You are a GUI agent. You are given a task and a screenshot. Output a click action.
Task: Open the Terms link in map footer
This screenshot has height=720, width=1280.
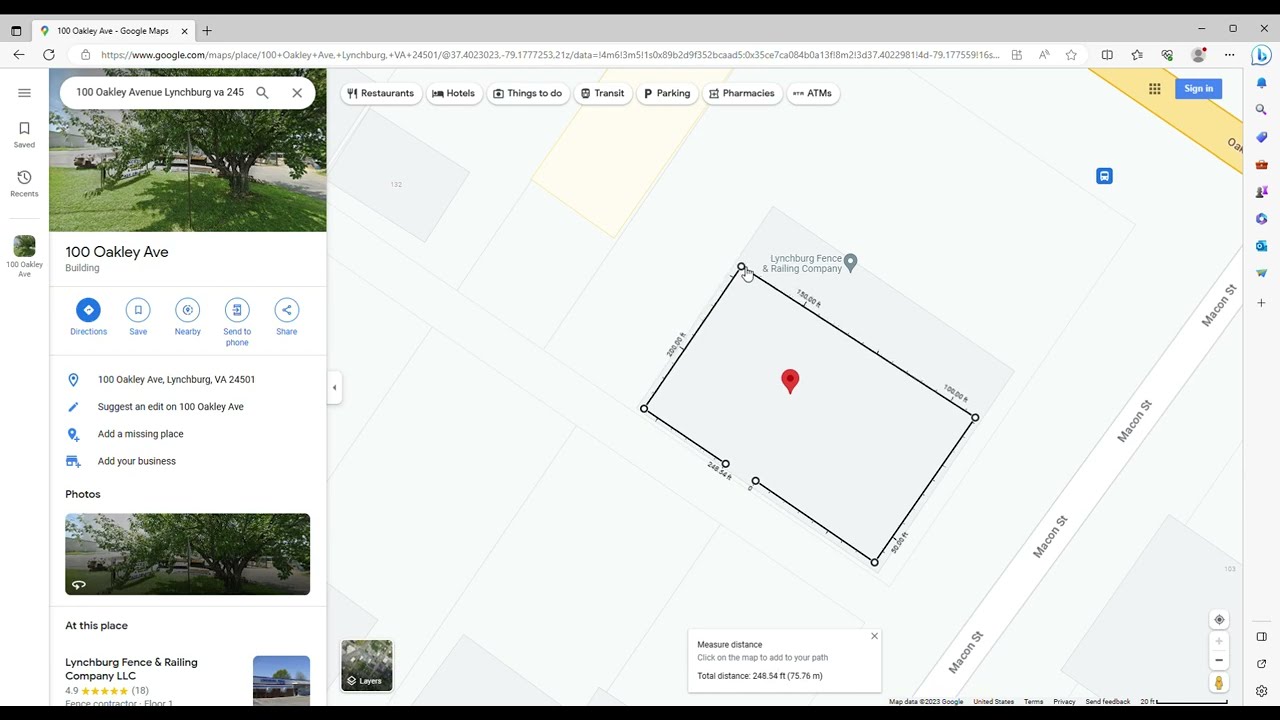[1033, 702]
